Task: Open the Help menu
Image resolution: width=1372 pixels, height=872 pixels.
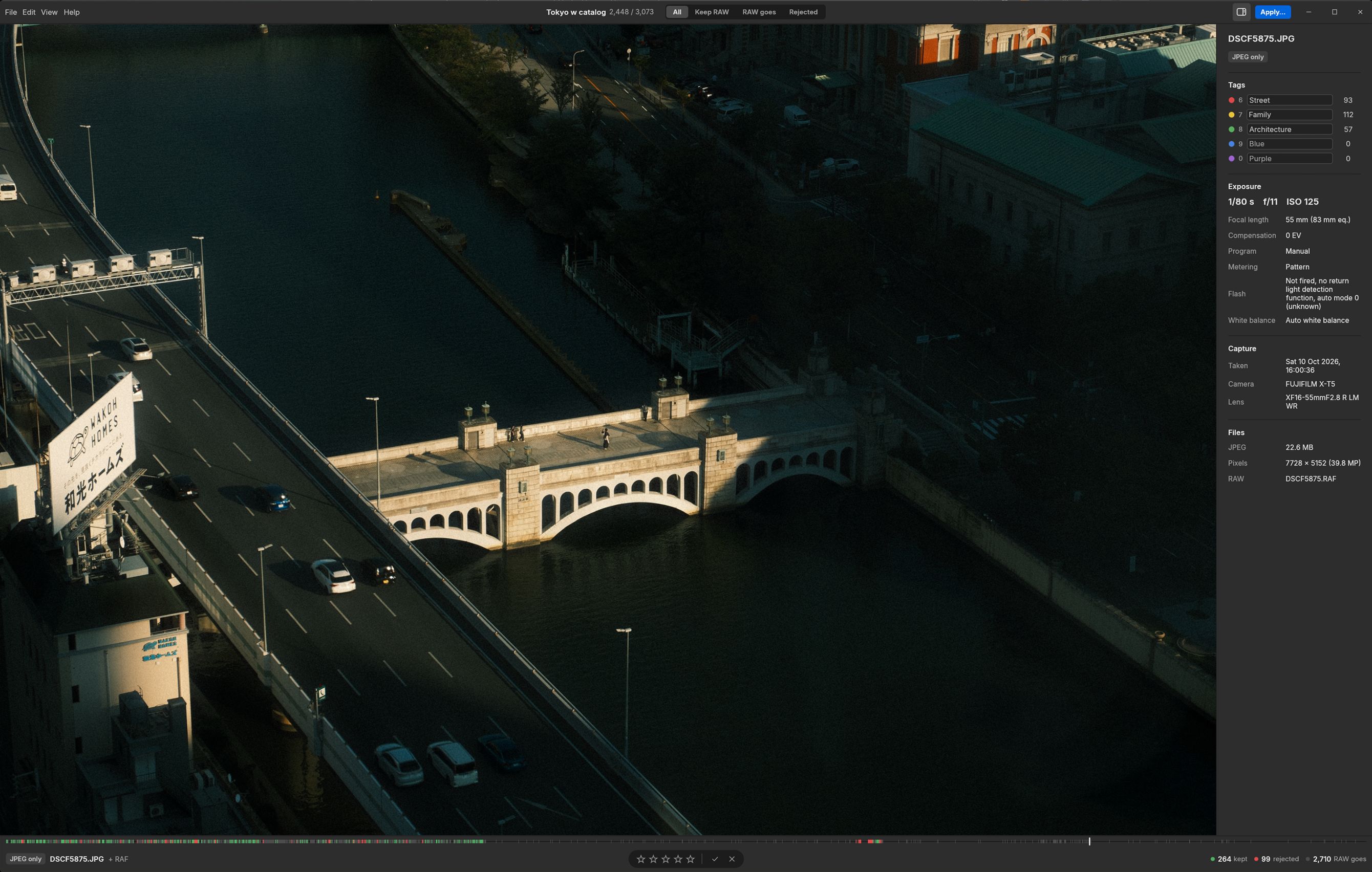Action: (x=72, y=12)
